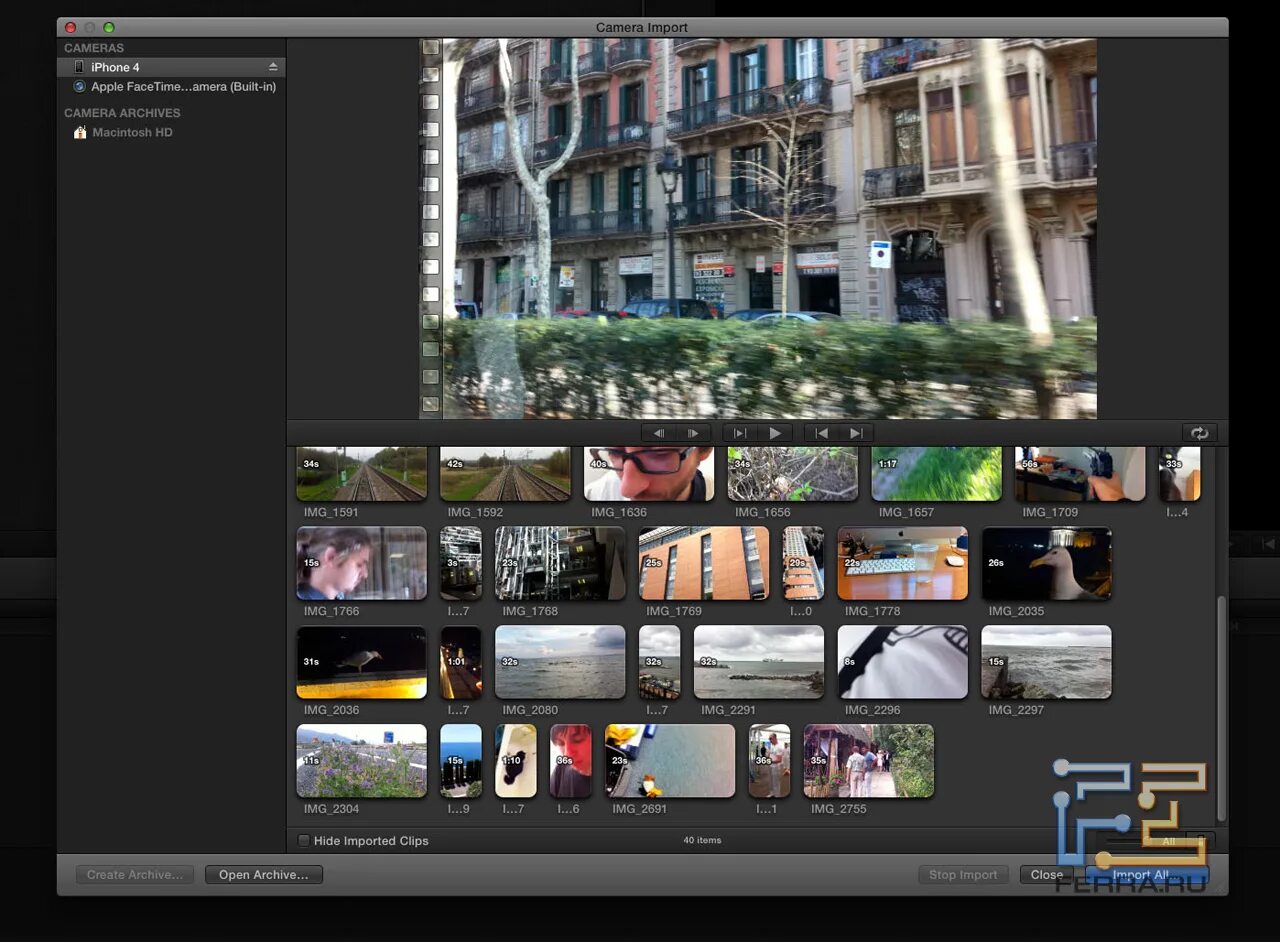The width and height of the screenshot is (1280, 942).
Task: Click the Create Archive button
Action: pyautogui.click(x=135, y=875)
